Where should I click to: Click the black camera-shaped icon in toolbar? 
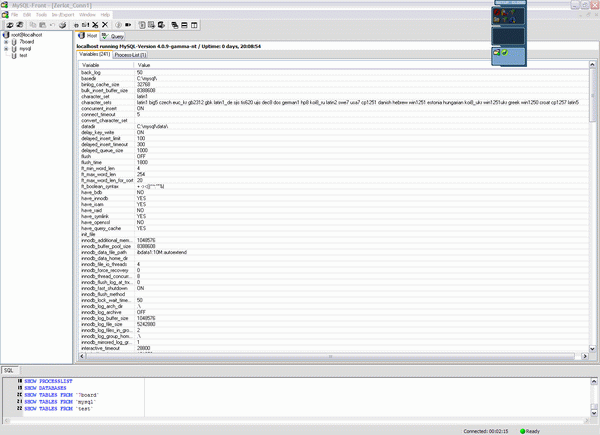[128, 25]
